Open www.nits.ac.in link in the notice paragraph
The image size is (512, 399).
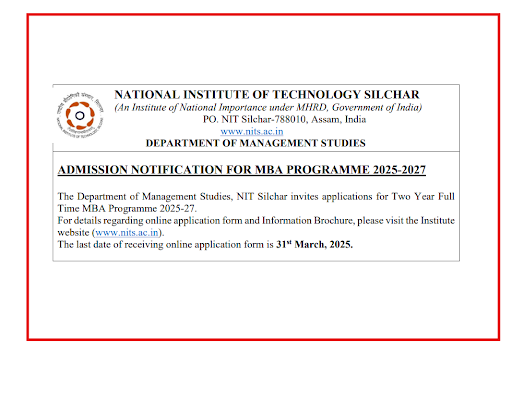coord(127,232)
